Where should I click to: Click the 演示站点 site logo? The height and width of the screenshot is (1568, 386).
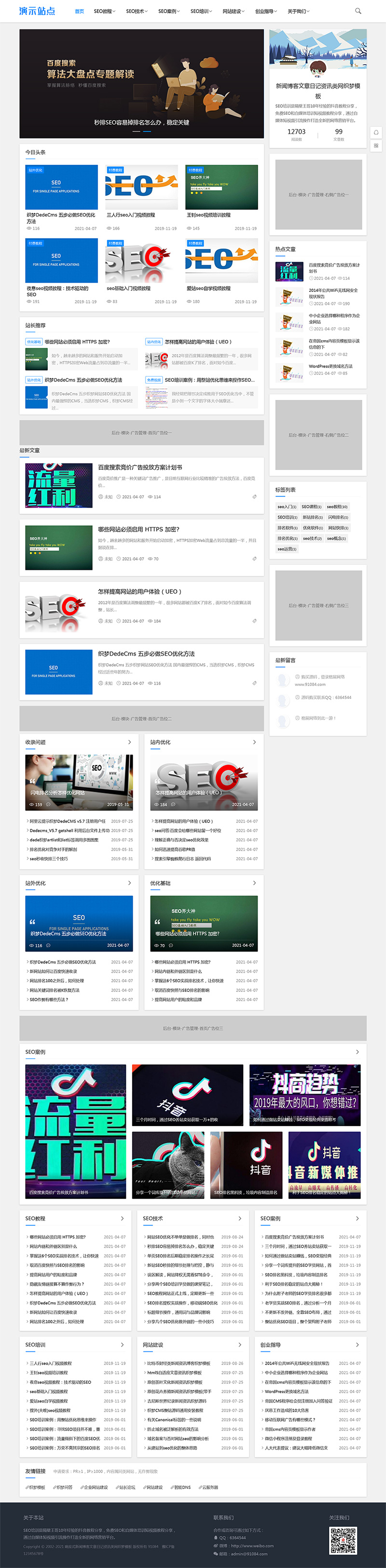37,11
